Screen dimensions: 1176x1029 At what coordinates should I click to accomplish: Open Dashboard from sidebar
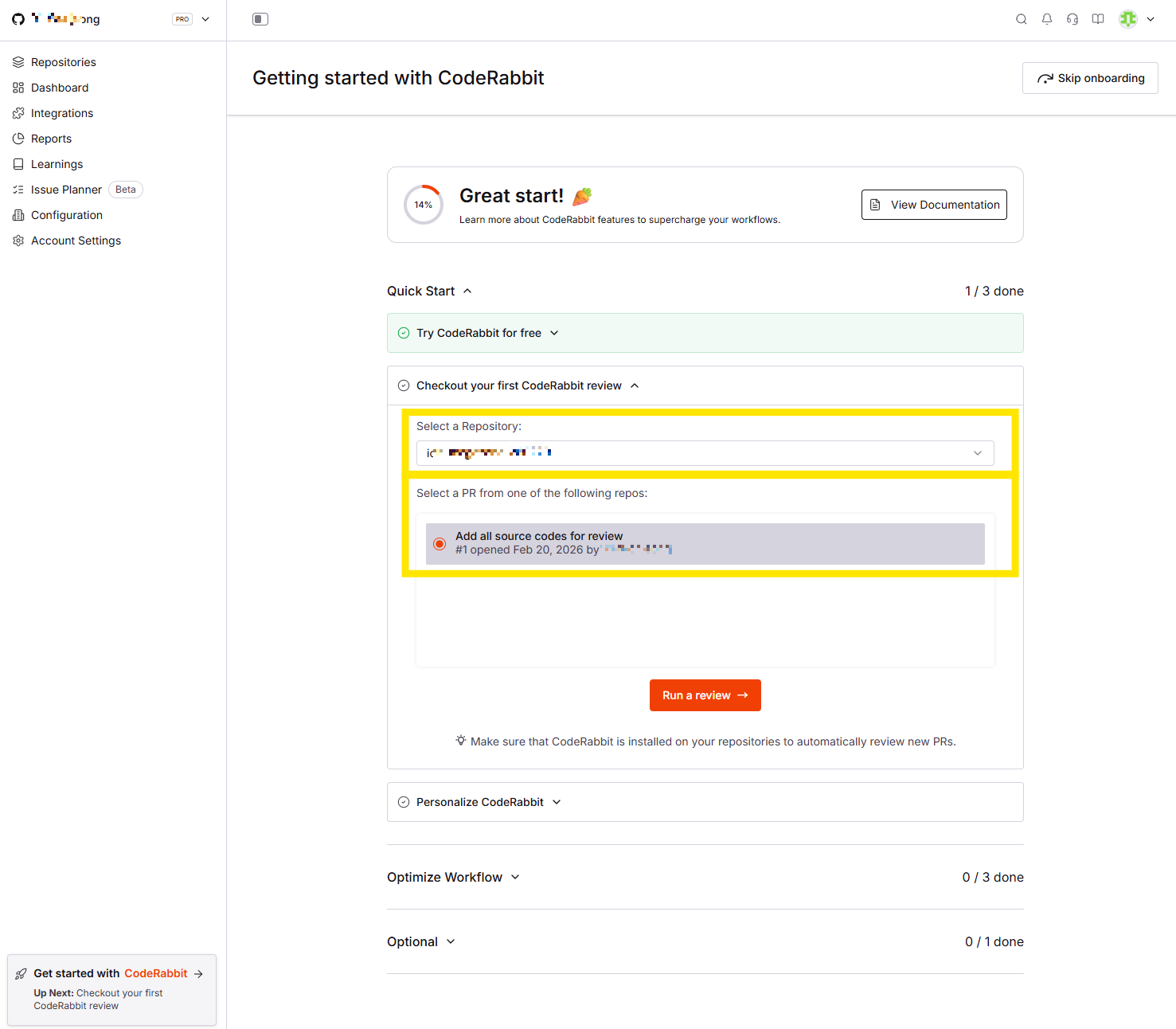[x=60, y=88]
